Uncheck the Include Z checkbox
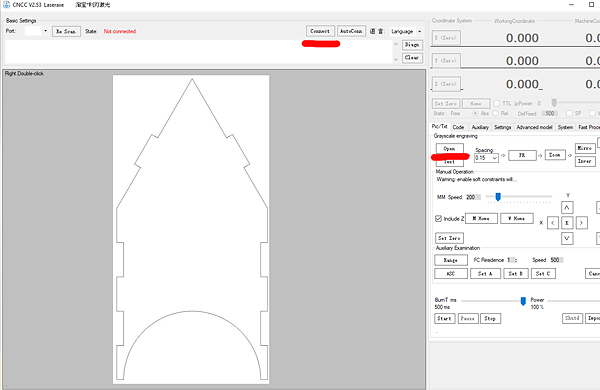This screenshot has width=600, height=390. coord(439,219)
